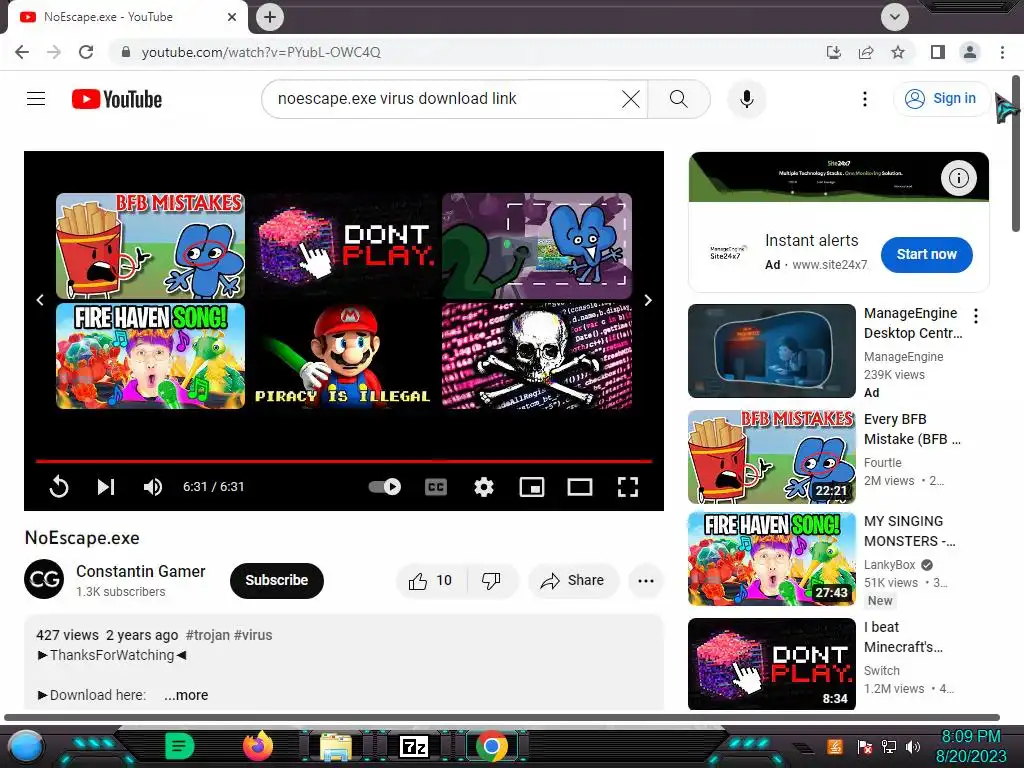Open YouTube settings three-dot menu
Screen dimensions: 1024x768
point(865,99)
